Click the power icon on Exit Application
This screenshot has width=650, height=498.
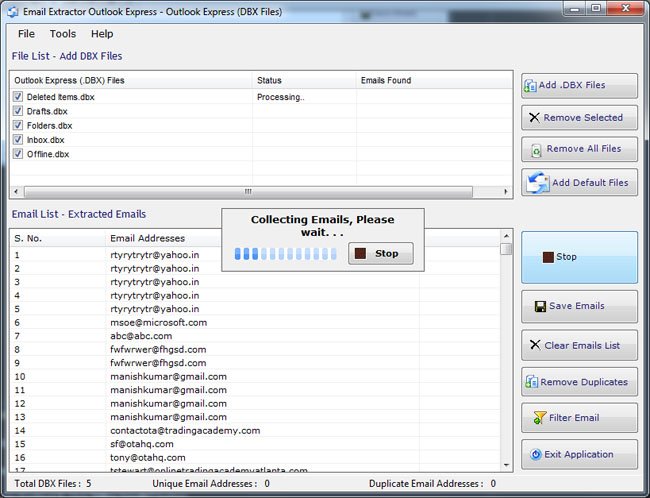point(536,454)
